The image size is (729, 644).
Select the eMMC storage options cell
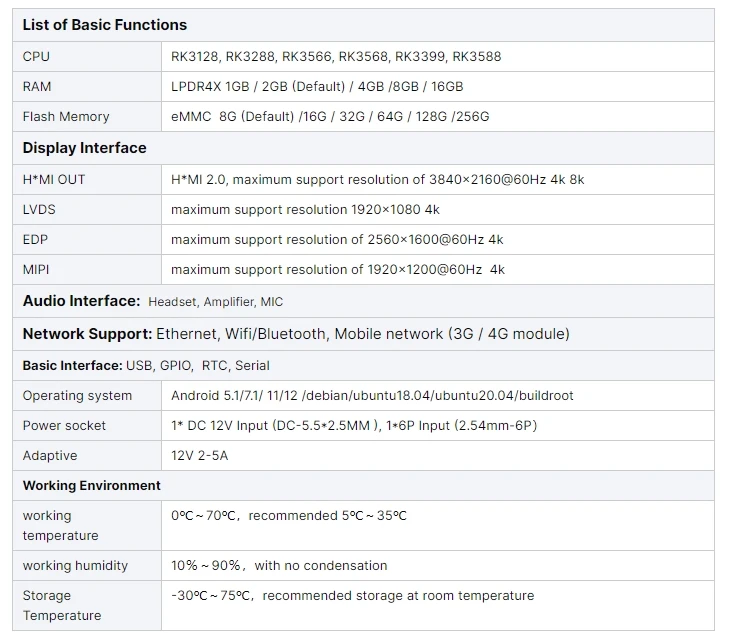pyautogui.click(x=330, y=117)
